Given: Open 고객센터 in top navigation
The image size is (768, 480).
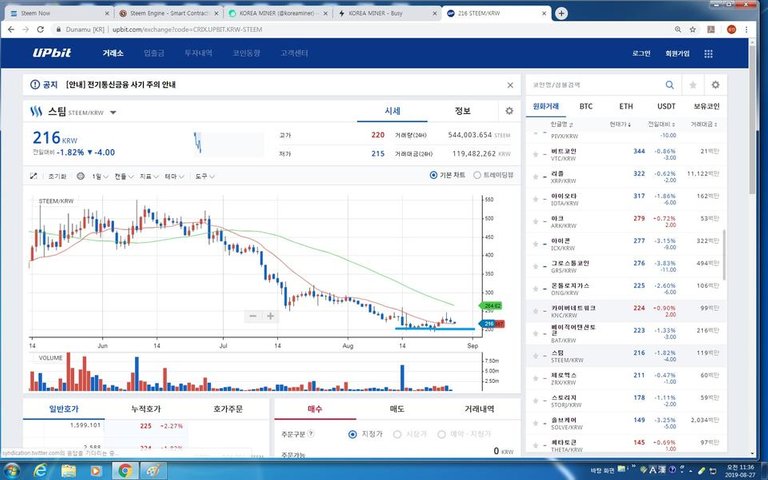Looking at the screenshot, I should 294,53.
